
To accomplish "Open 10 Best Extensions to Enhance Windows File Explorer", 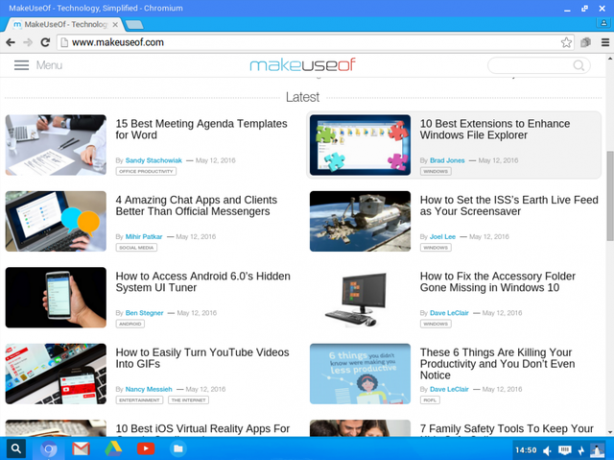I will [x=495, y=129].
